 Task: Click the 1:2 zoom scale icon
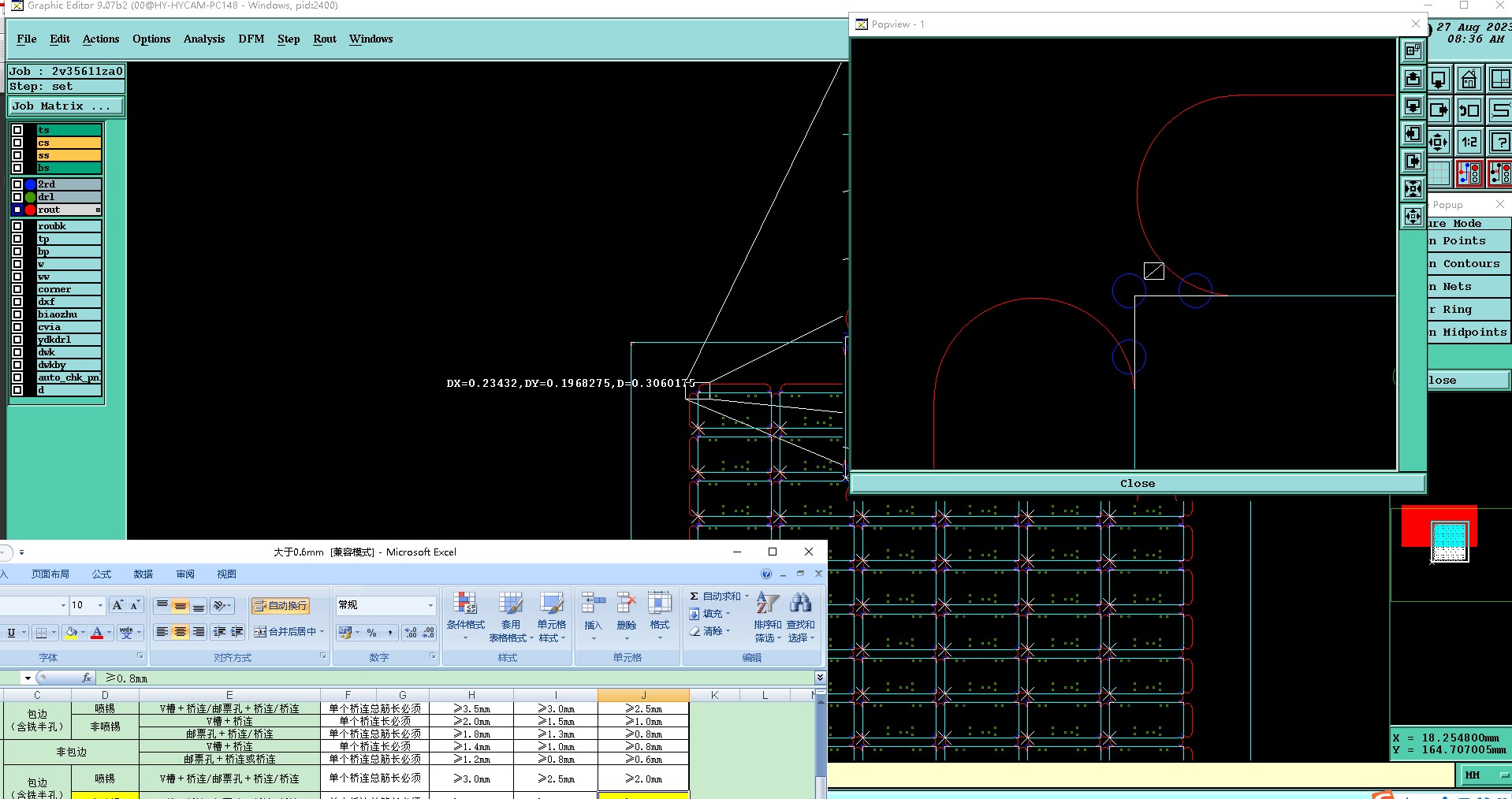(1469, 142)
